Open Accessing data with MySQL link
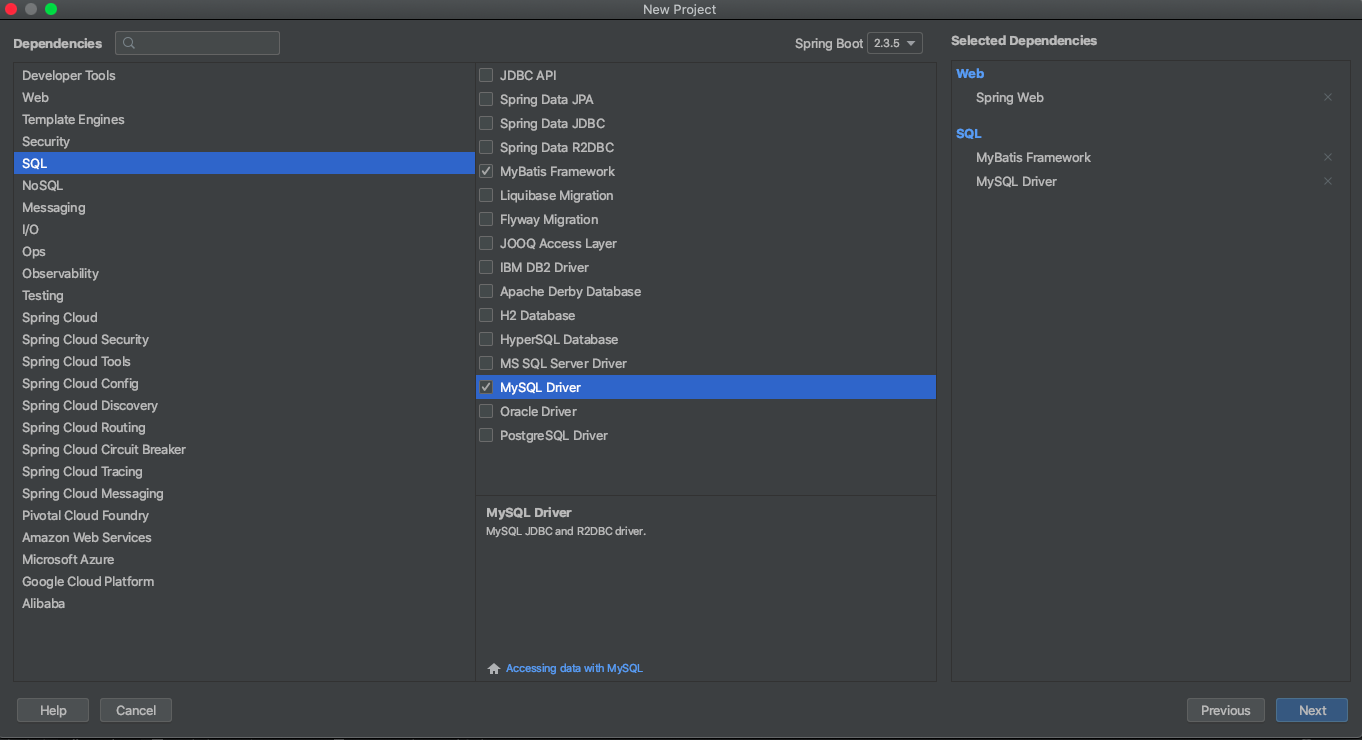The image size is (1362, 740). 574,668
